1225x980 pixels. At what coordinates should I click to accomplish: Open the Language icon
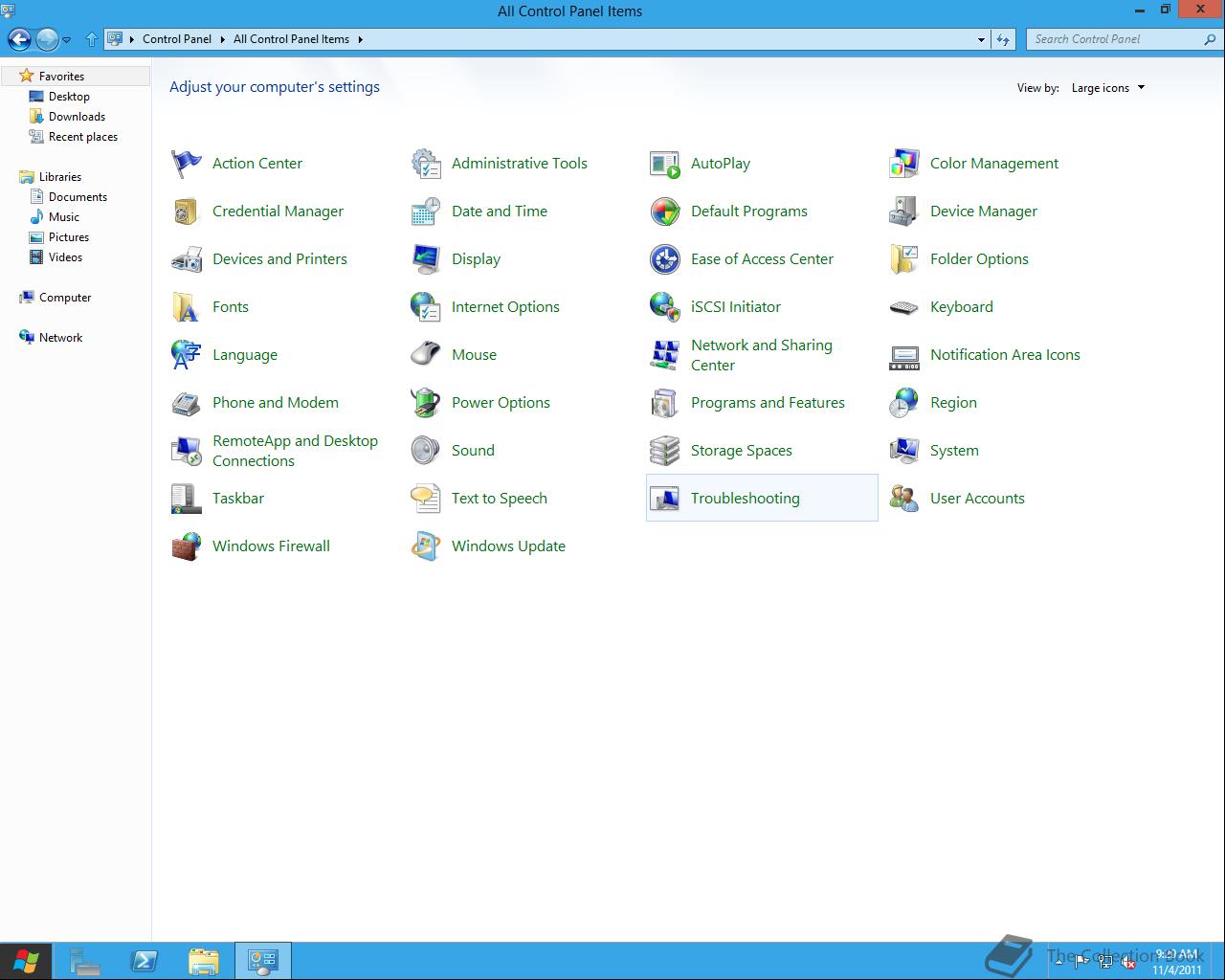point(186,355)
